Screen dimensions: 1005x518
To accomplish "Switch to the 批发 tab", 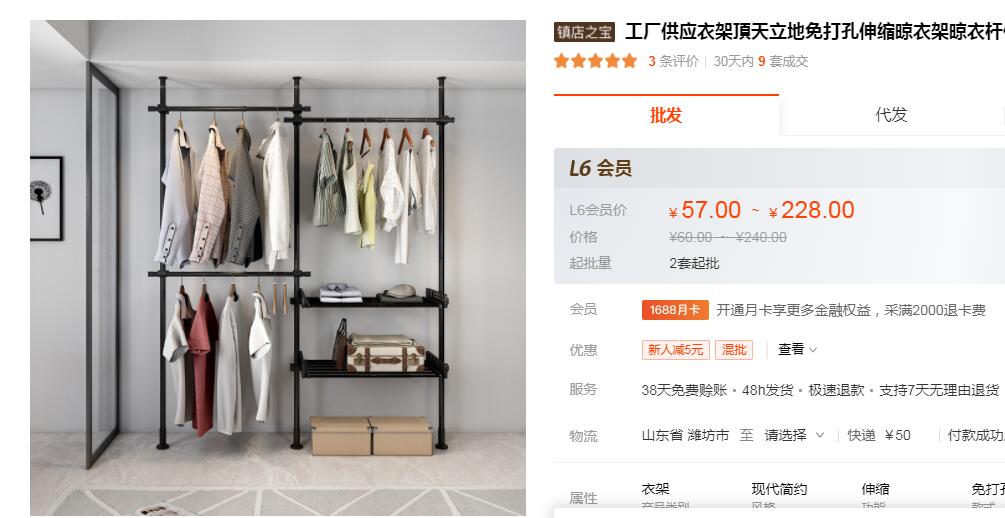I will pos(666,115).
